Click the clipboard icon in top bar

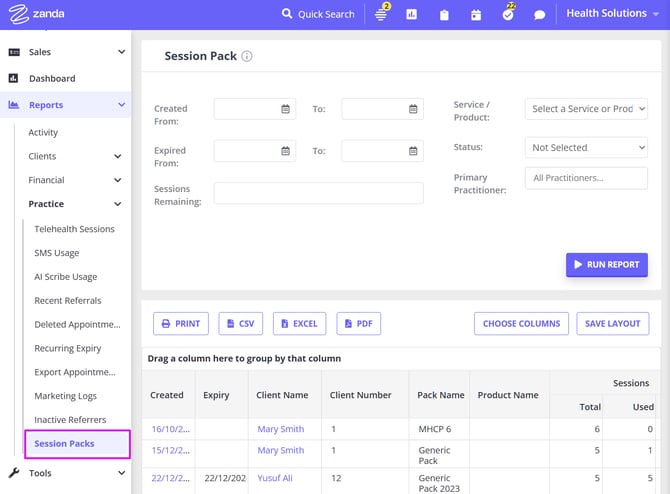tap(444, 15)
